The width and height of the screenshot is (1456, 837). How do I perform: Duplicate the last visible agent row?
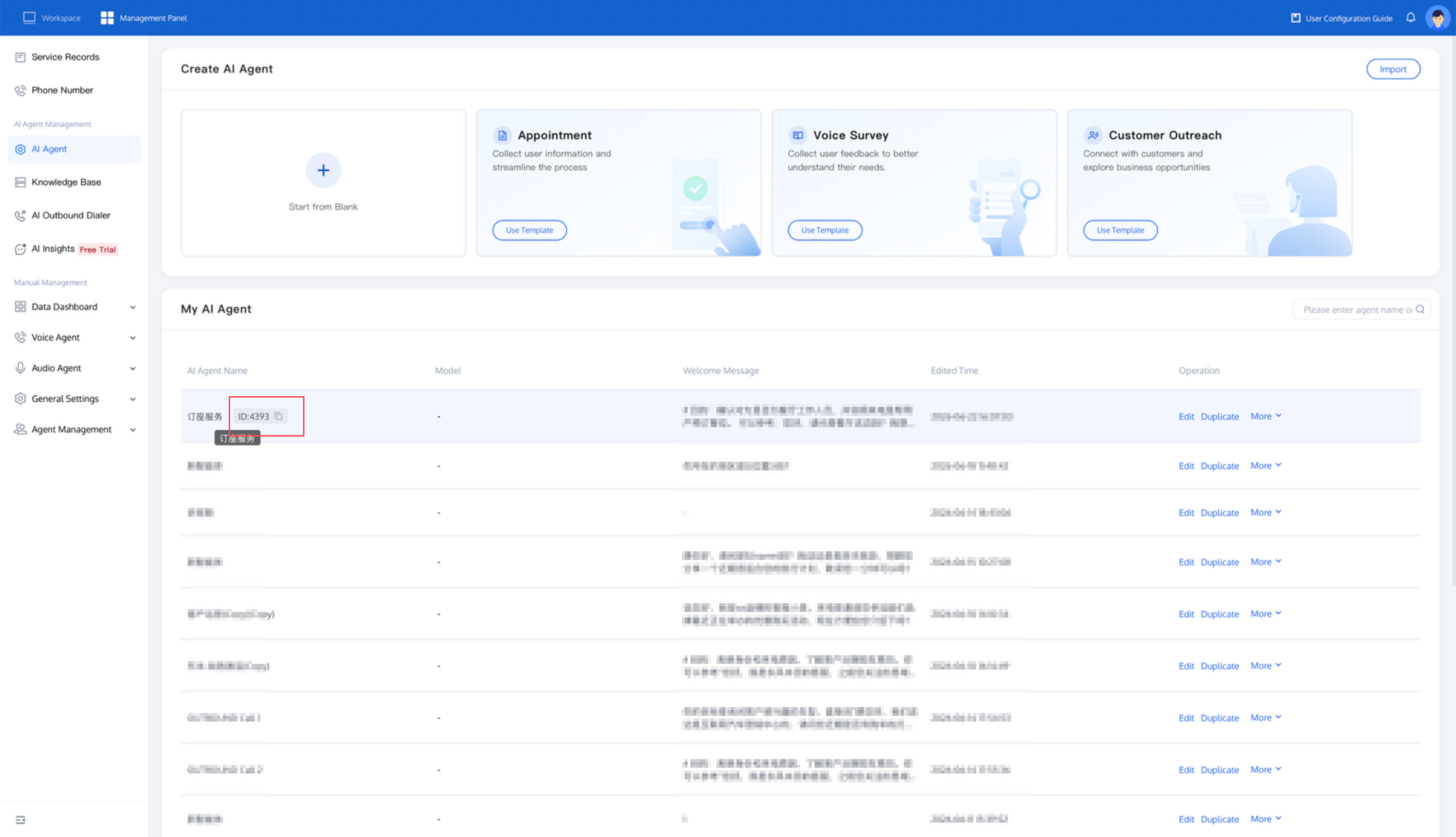pyautogui.click(x=1220, y=819)
